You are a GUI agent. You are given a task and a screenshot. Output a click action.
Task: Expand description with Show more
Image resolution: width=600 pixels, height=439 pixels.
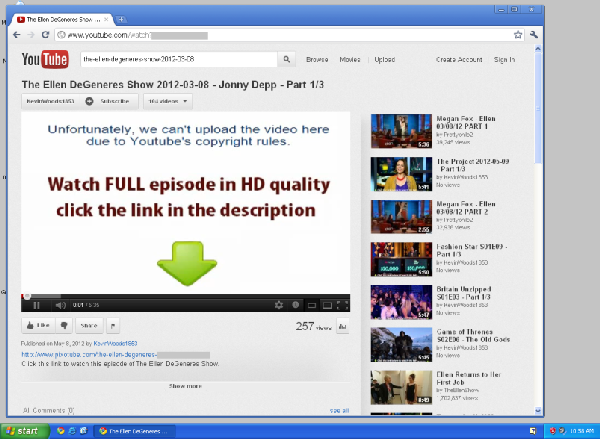pos(185,386)
